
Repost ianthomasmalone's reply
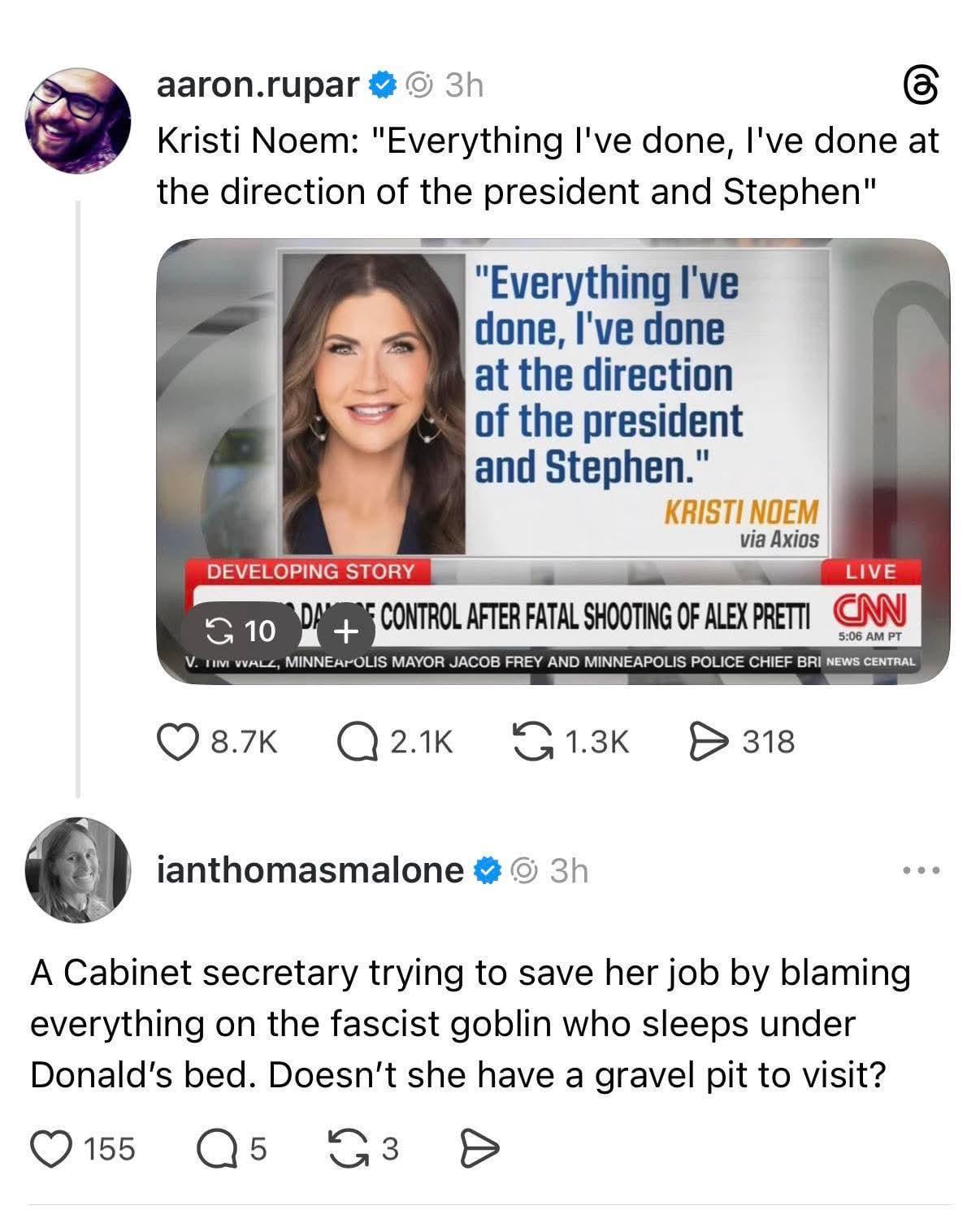pos(346,1149)
